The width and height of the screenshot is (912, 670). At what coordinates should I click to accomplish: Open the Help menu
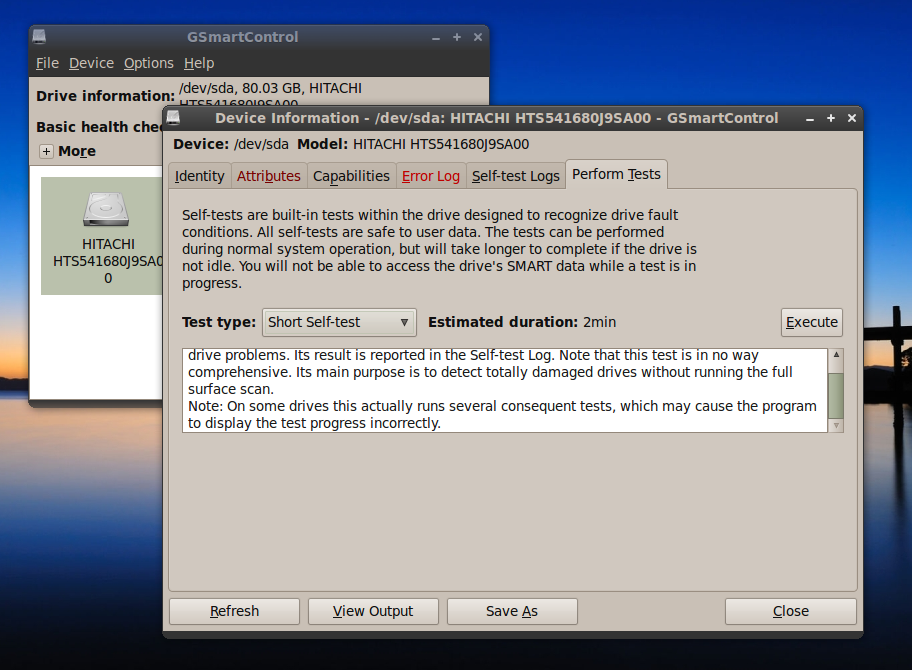[x=198, y=63]
